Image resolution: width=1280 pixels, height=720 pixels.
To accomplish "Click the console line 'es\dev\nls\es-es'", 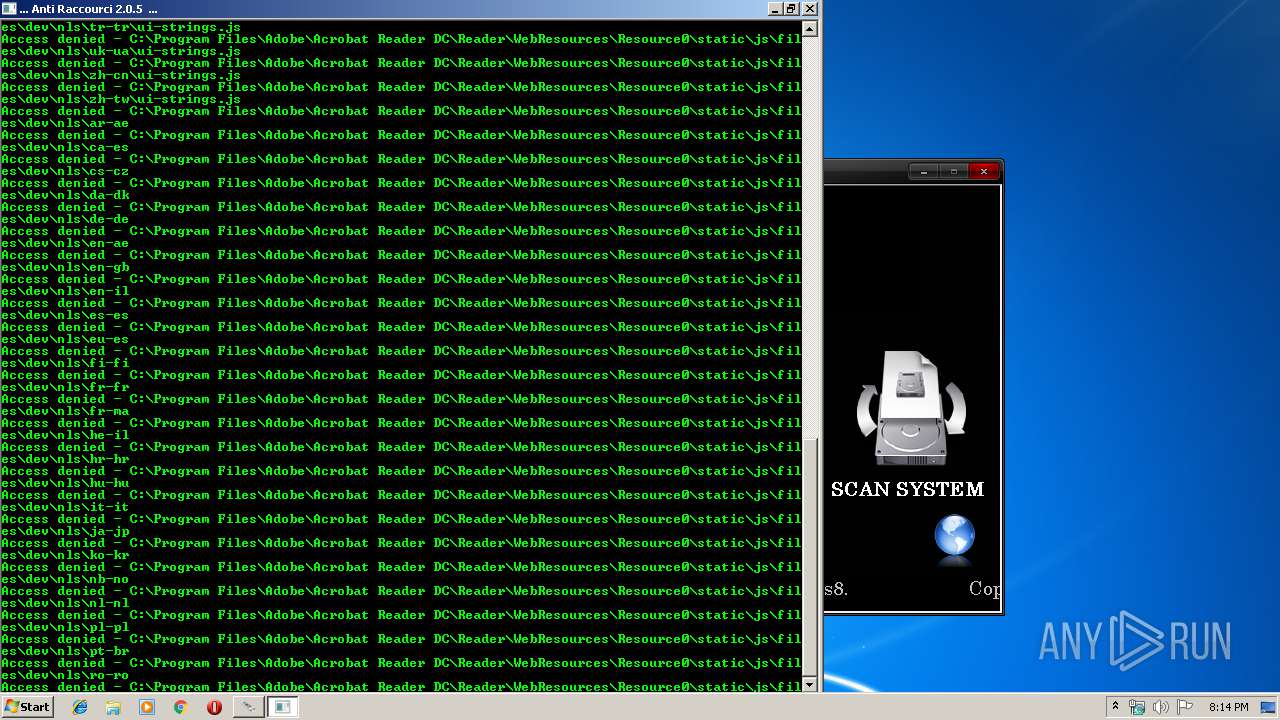I will [65, 315].
